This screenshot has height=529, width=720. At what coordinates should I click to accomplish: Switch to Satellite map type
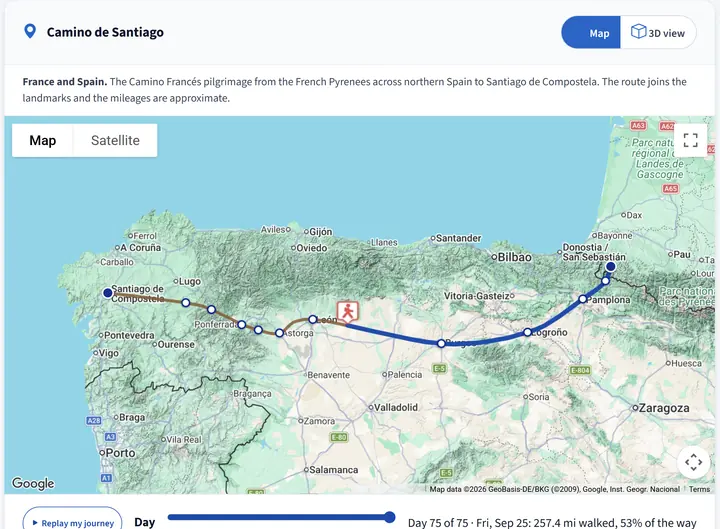(x=115, y=140)
